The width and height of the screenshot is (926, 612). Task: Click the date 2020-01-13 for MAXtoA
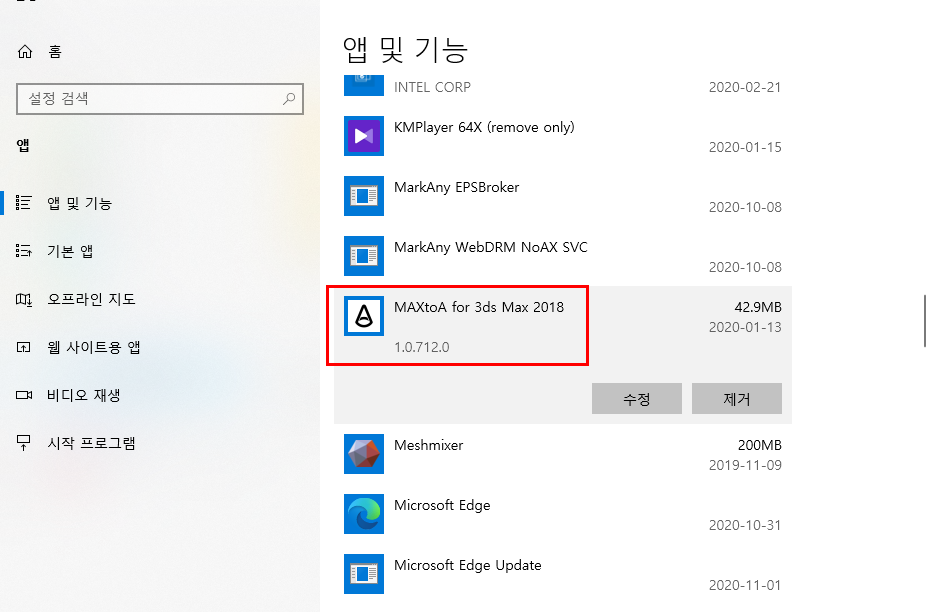pos(745,327)
